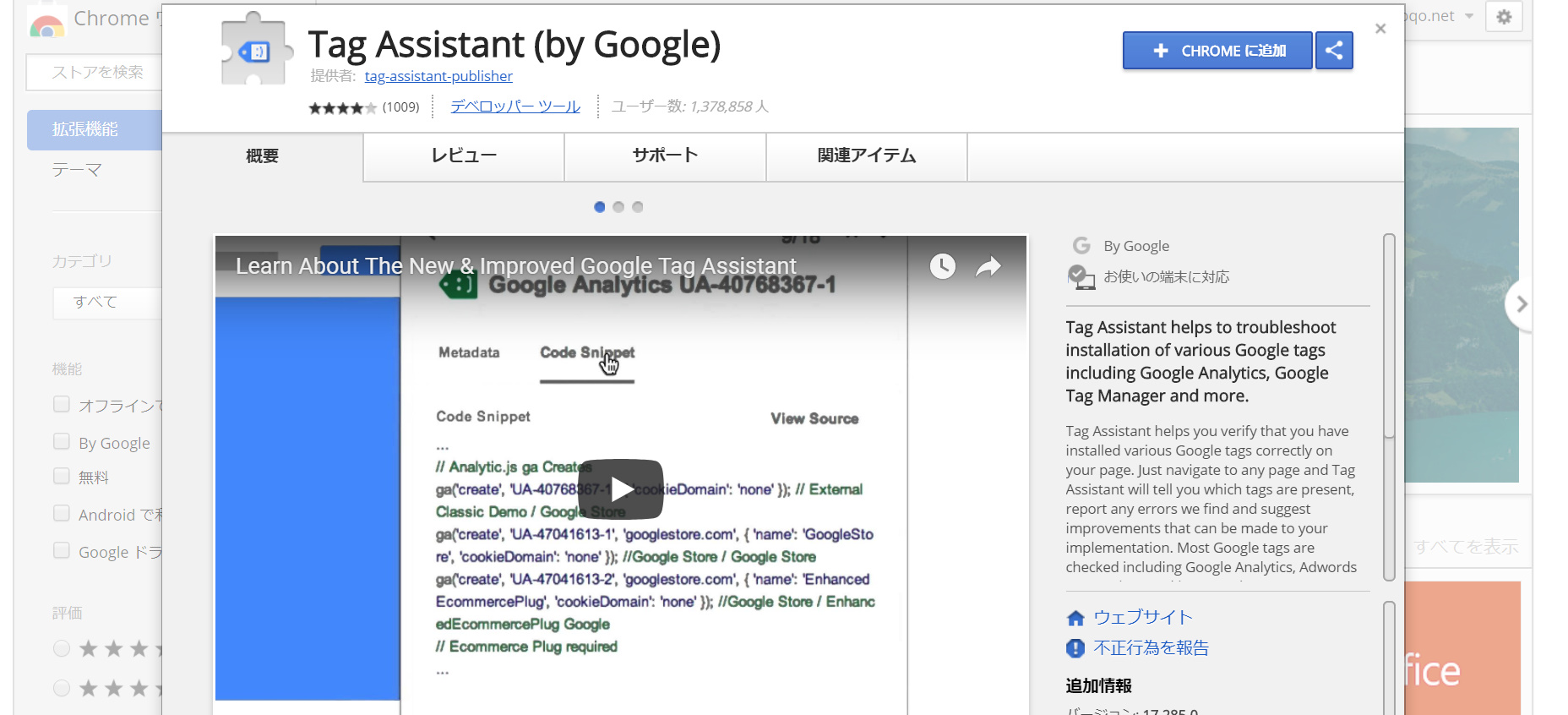
Task: Select 拡張機能 in the store sidebar
Action: click(95, 130)
